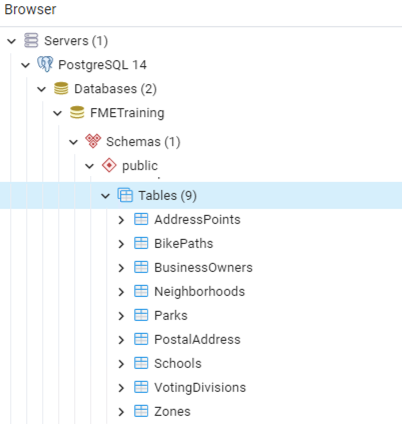This screenshot has height=424, width=402.
Task: Click the PostgreSQL 14 elephant icon
Action: point(45,64)
